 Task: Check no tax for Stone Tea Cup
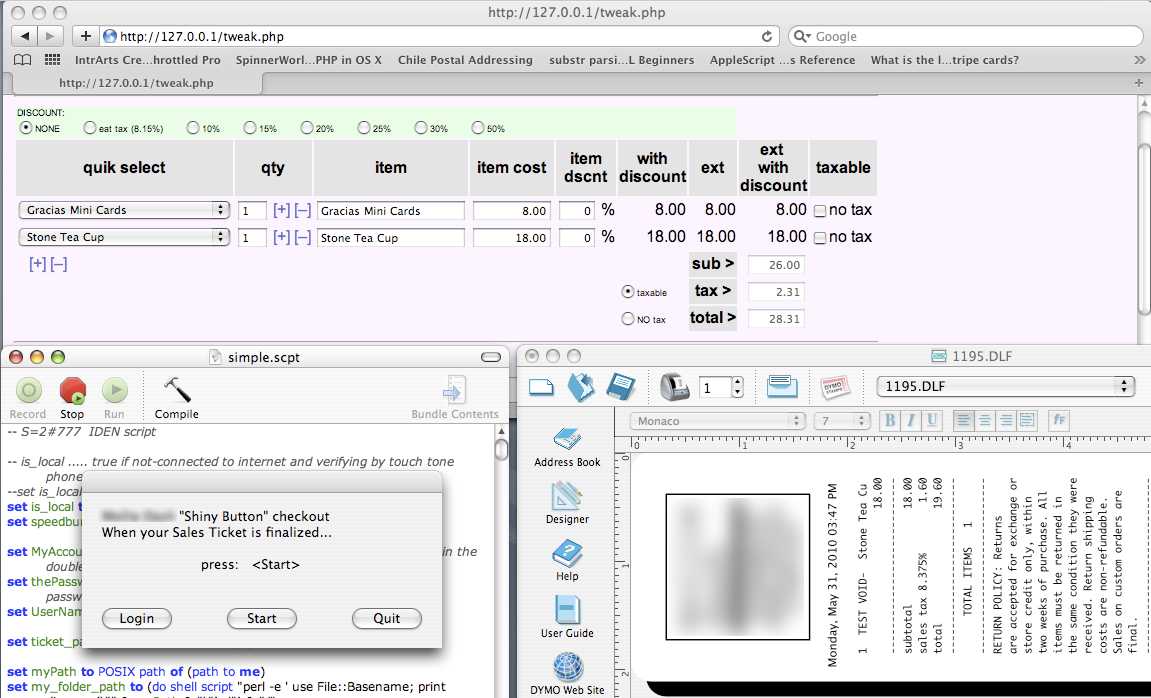[820, 238]
